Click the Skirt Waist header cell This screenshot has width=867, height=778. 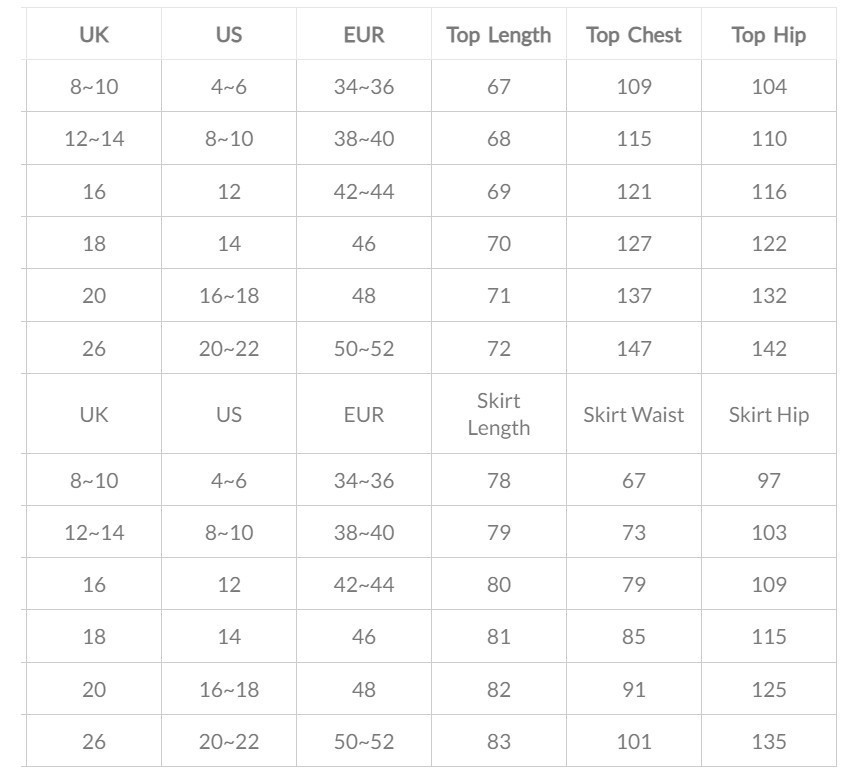[x=634, y=414]
